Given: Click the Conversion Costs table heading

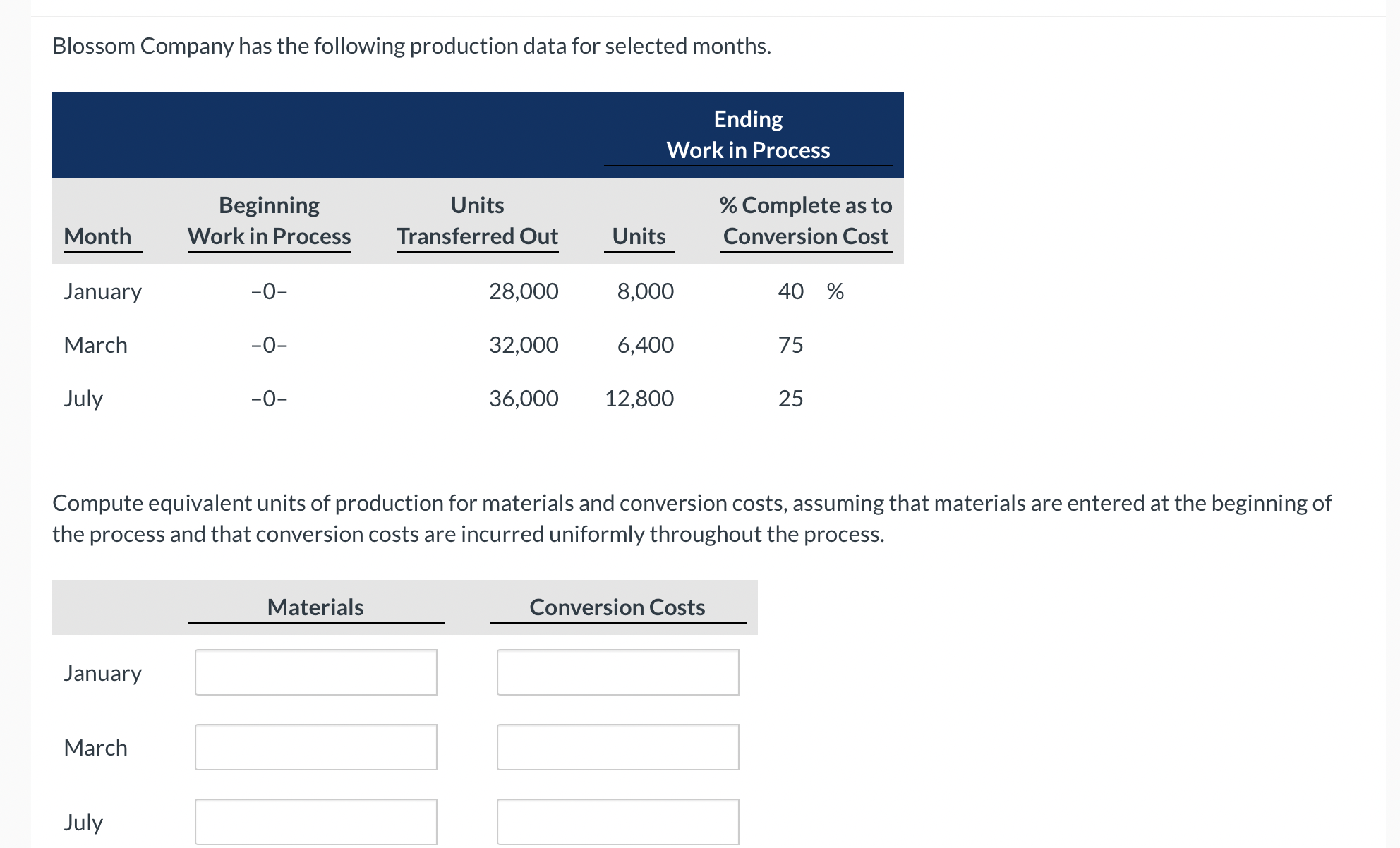Looking at the screenshot, I should 617,606.
